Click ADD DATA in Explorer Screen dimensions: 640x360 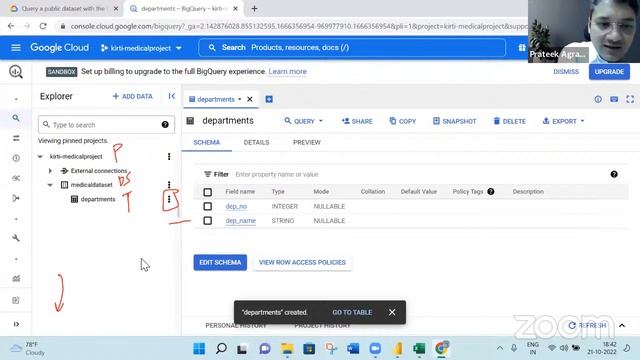click(x=132, y=96)
